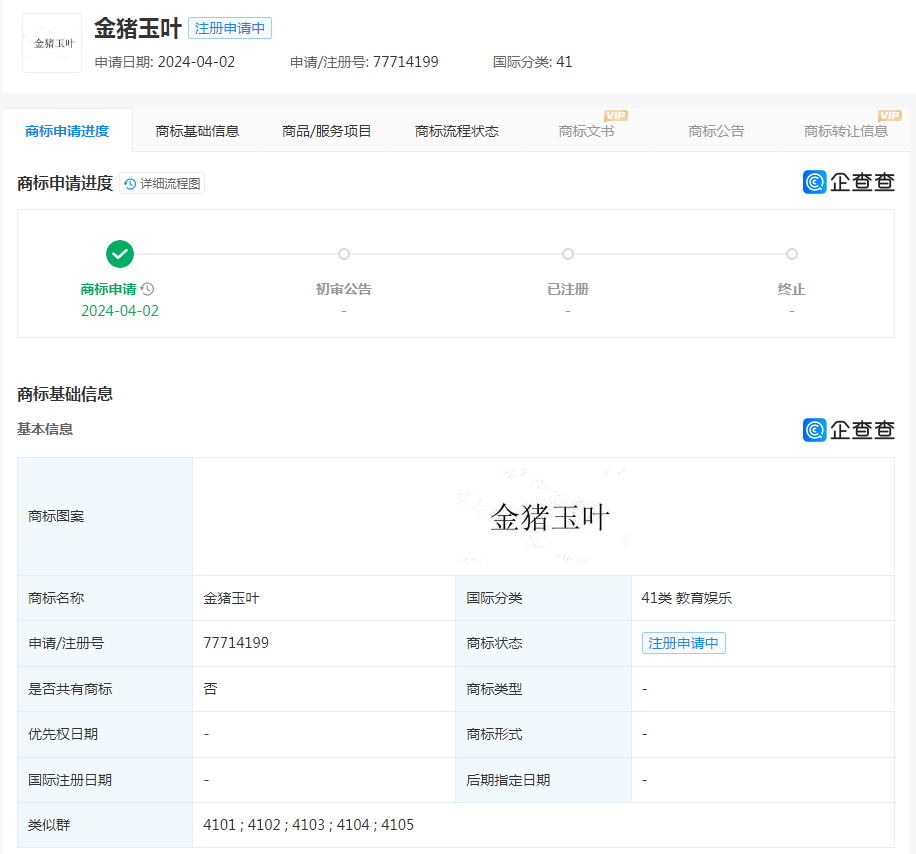Click the clock icon beside 商标申请
916x854 pixels.
tap(148, 289)
